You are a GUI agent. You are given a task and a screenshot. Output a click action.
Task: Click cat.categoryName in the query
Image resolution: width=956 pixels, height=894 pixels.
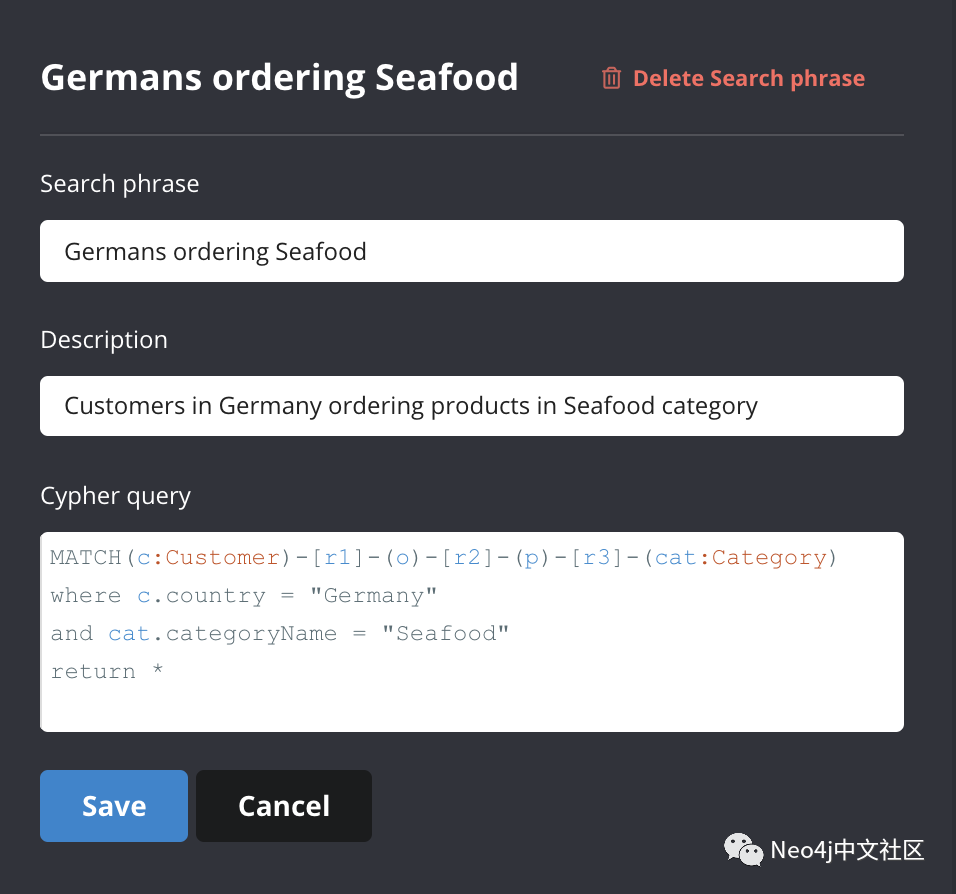tap(223, 634)
